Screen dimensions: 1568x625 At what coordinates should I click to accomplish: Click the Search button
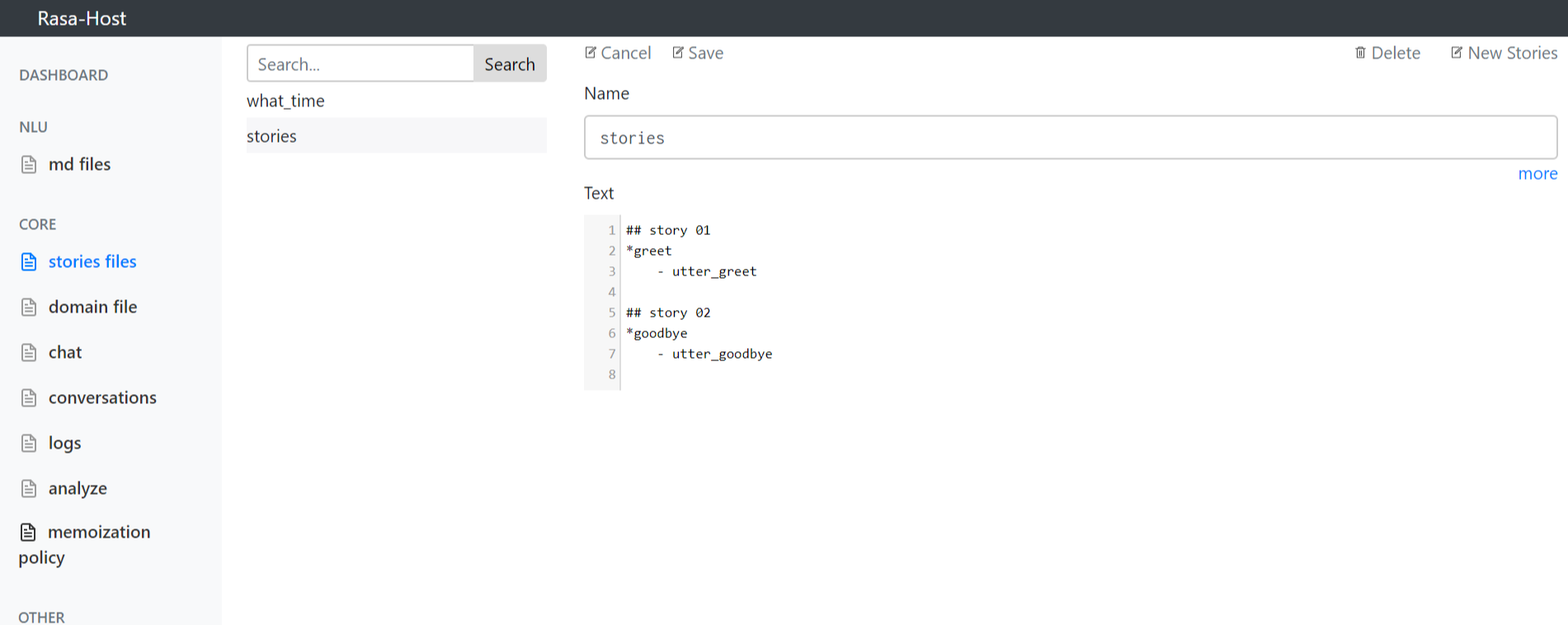[510, 63]
